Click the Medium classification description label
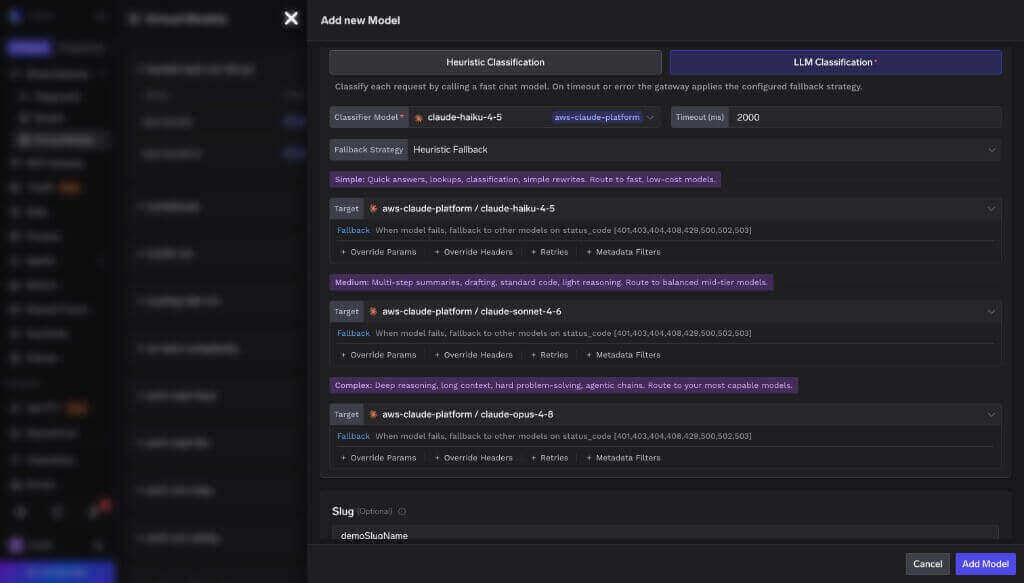This screenshot has height=583, width=1024. [x=551, y=283]
